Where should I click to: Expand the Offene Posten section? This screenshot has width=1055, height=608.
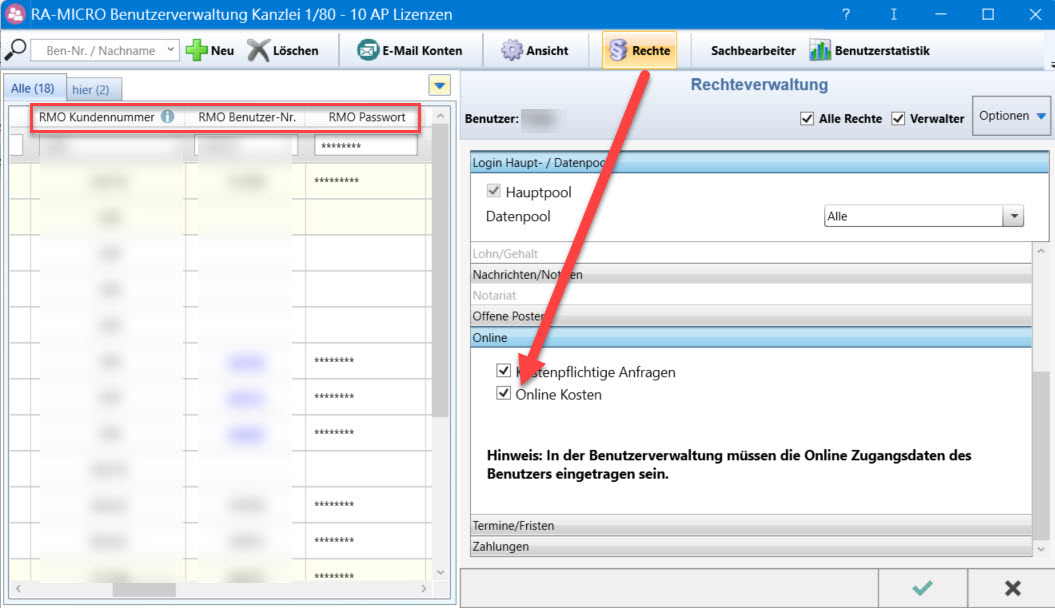751,316
